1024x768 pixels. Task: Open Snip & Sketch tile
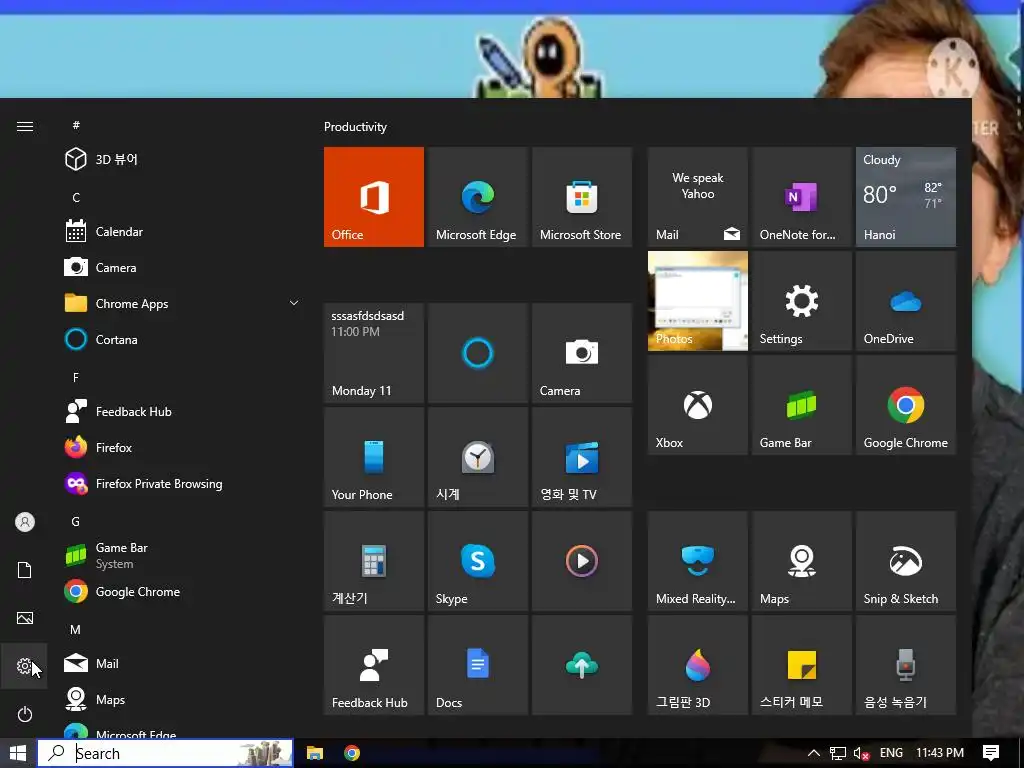click(x=906, y=561)
